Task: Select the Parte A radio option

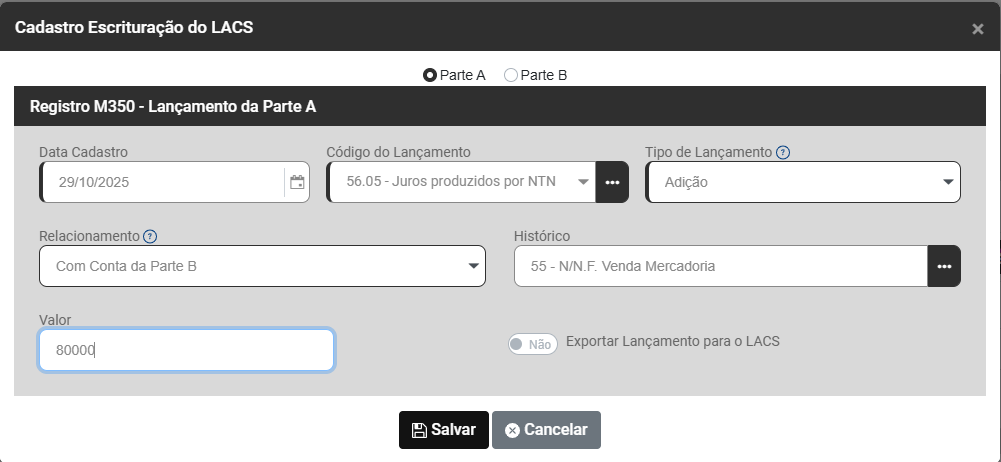Action: tap(430, 75)
